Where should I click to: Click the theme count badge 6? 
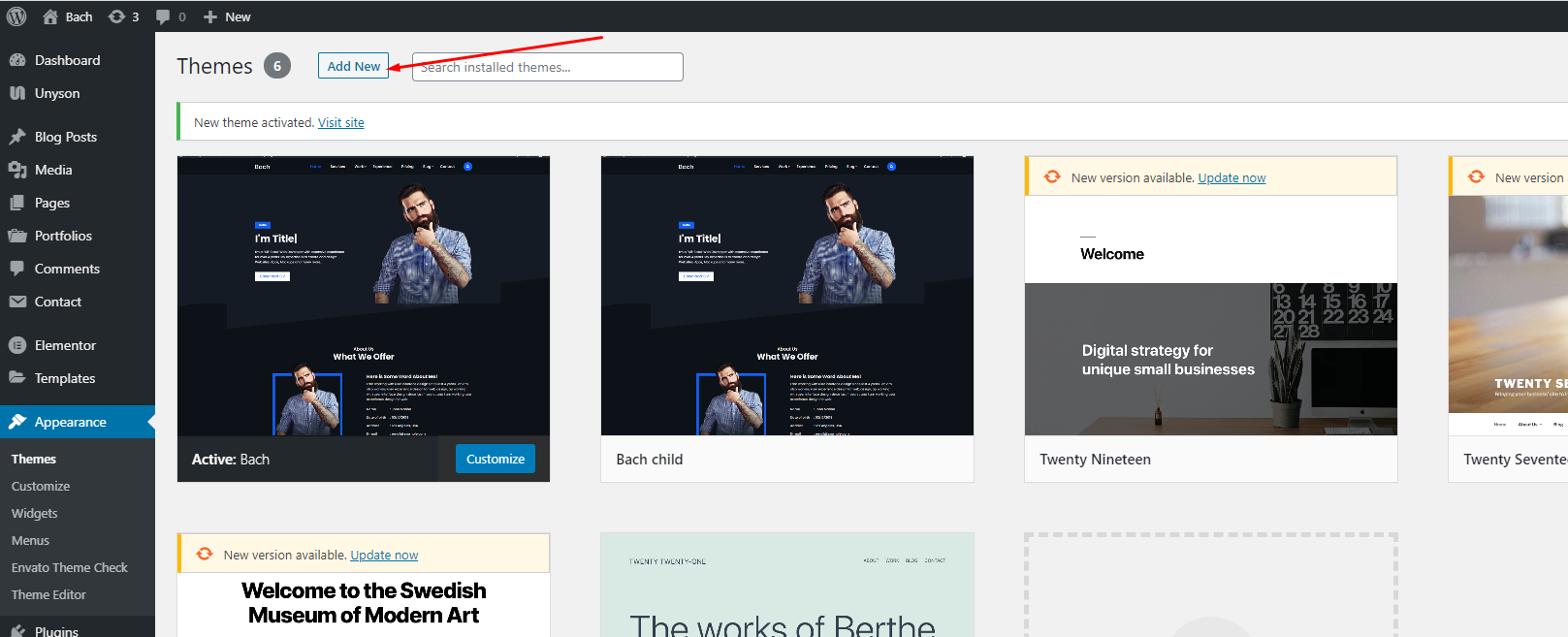click(x=277, y=66)
